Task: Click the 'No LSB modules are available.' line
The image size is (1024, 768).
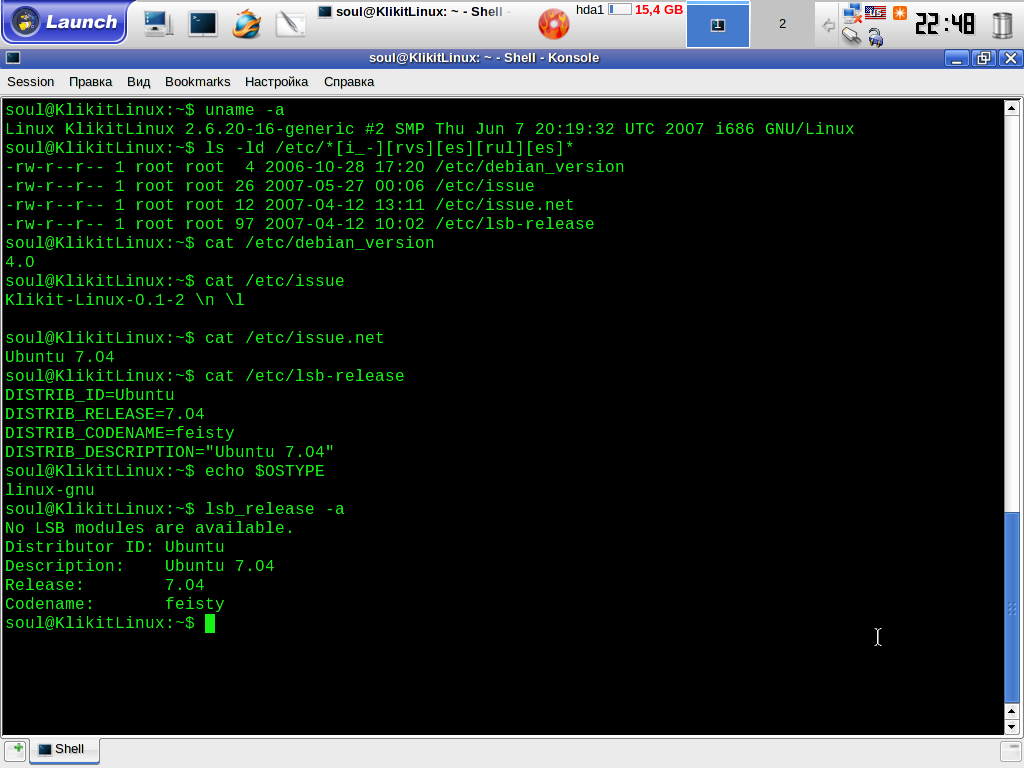Action: [150, 528]
